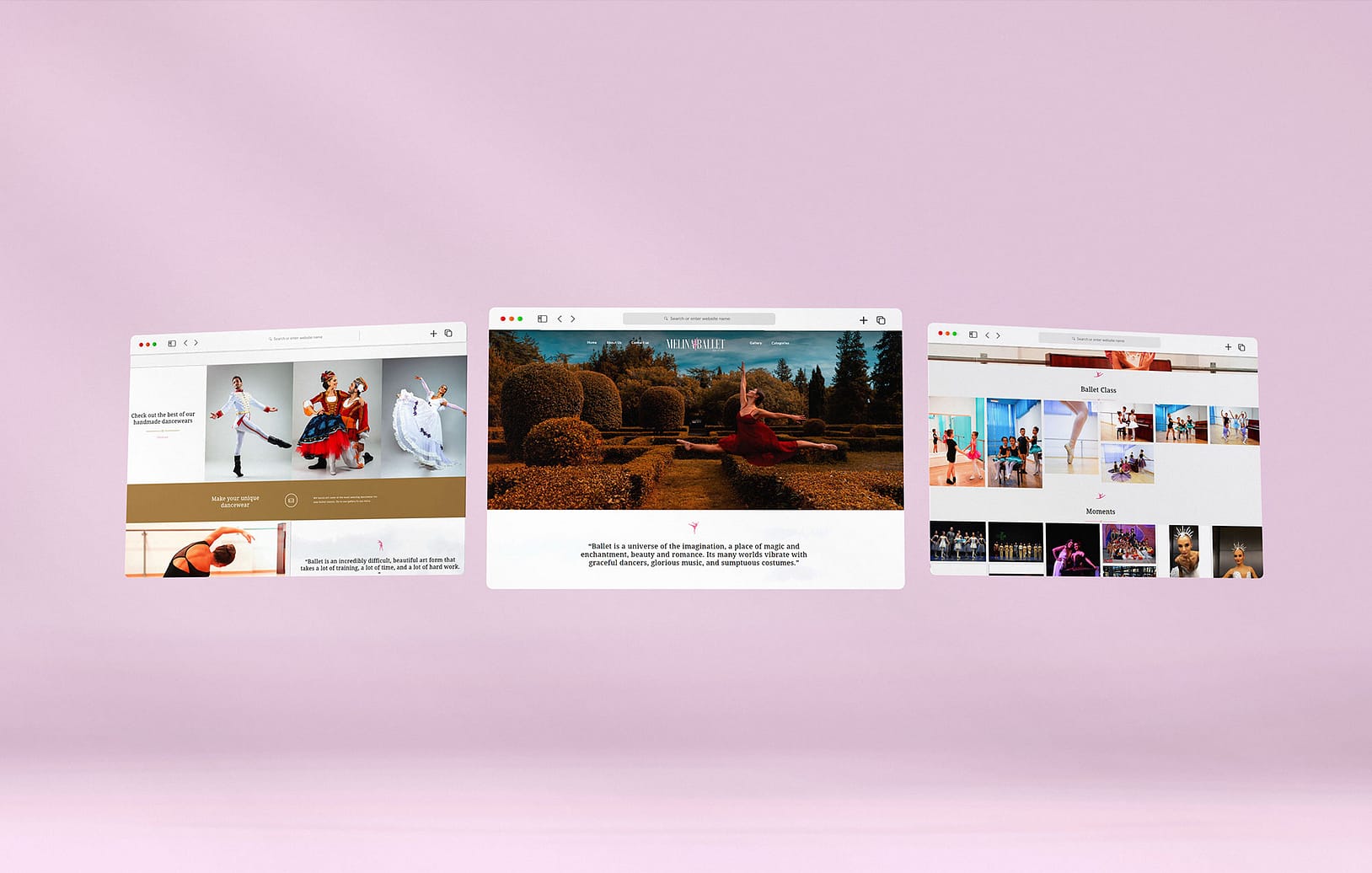Go back in the right browser window
The width and height of the screenshot is (1372, 873).
(988, 335)
